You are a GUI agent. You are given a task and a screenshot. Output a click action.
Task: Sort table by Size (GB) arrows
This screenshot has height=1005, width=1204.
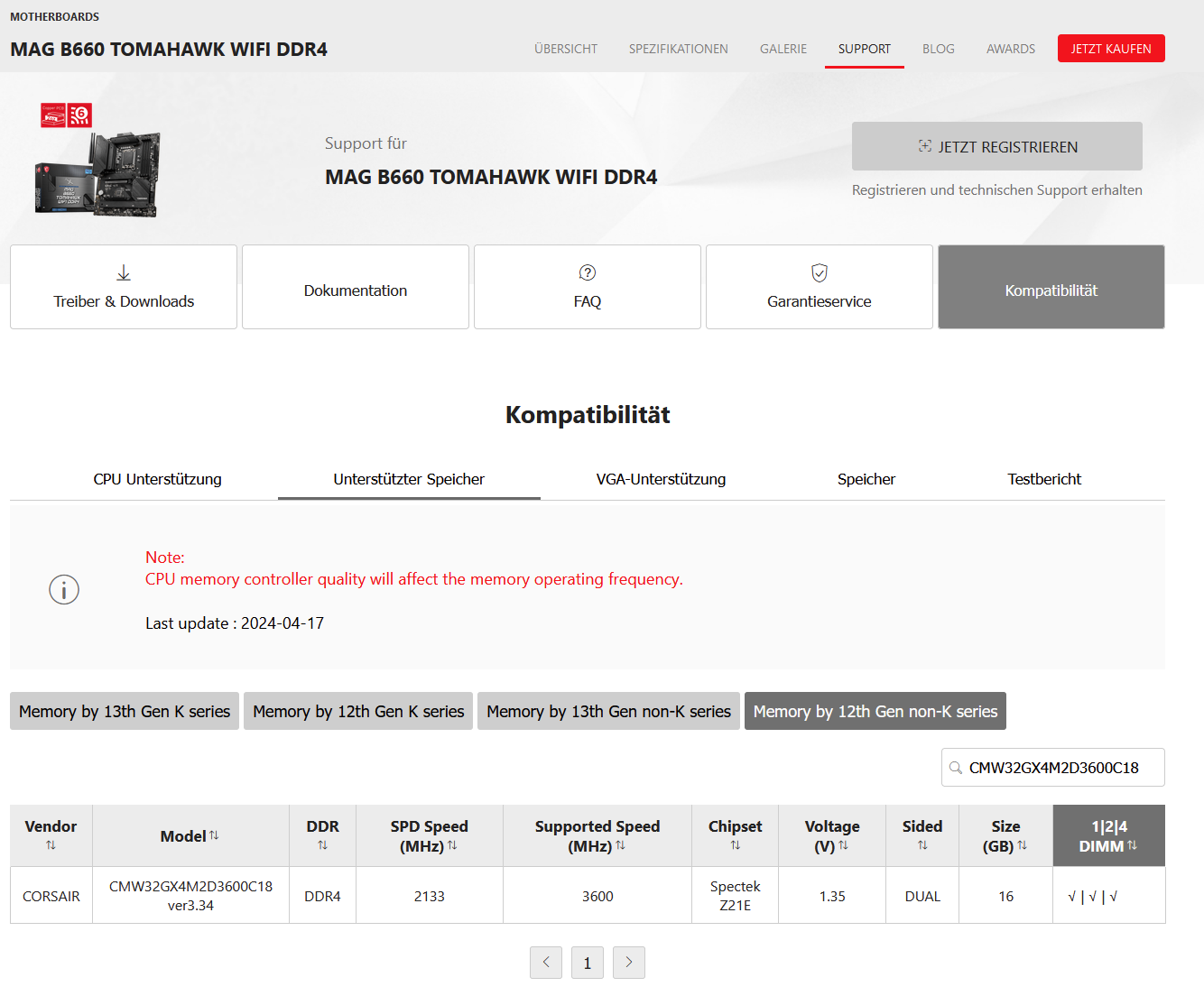point(1022,845)
